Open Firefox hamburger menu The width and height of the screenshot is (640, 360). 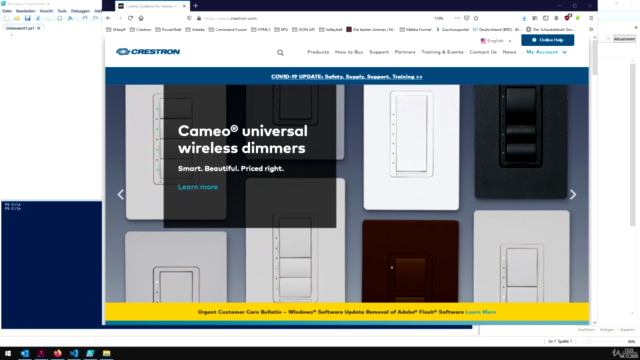click(591, 18)
